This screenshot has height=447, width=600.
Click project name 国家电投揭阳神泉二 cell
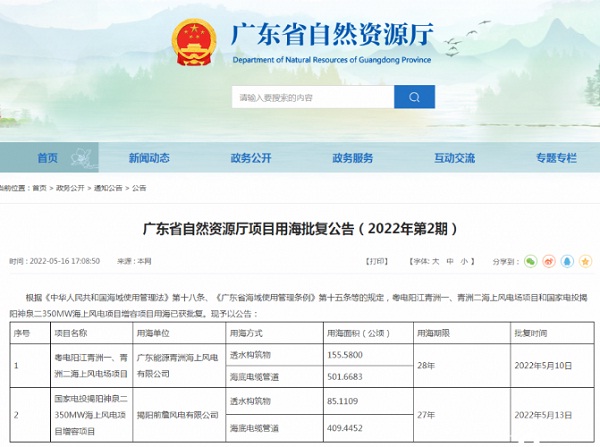click(91, 415)
